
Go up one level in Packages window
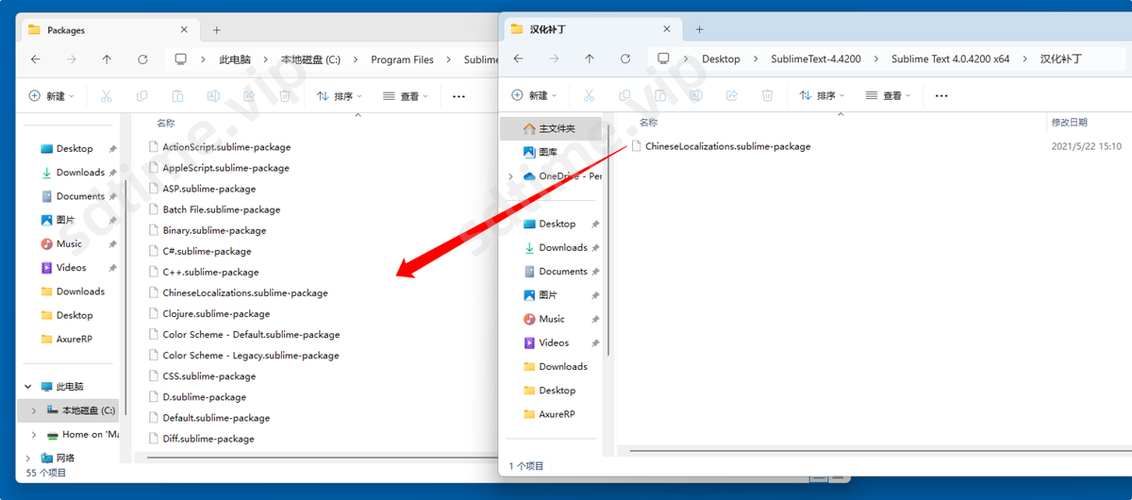pos(107,60)
